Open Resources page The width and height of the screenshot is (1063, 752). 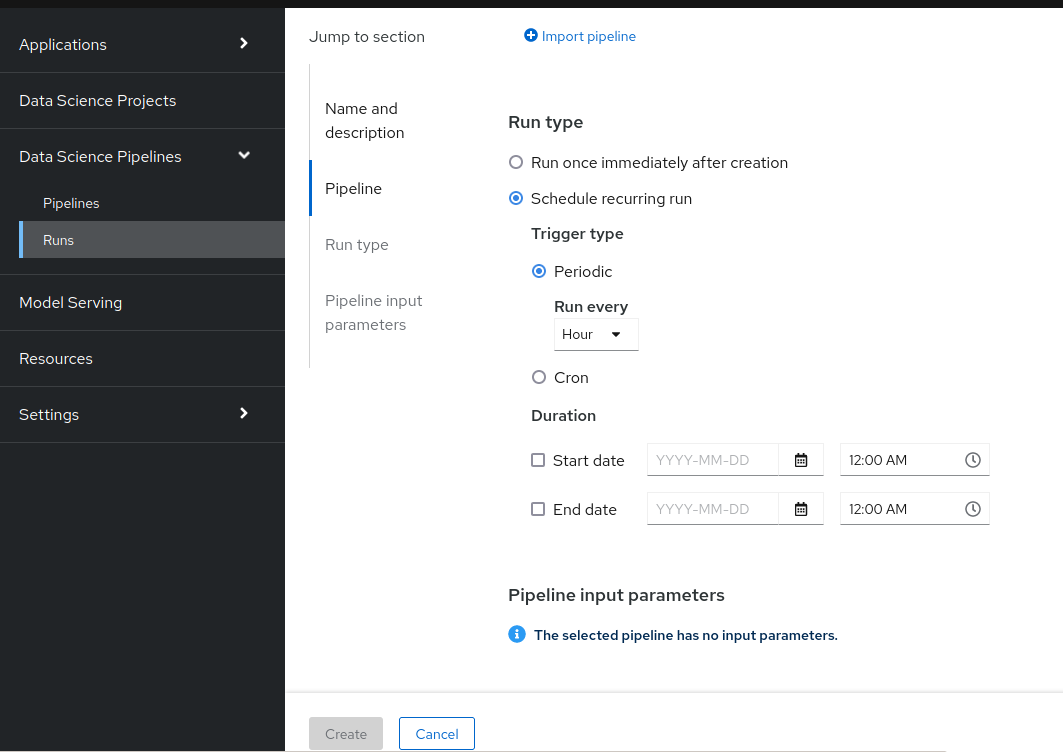pyautogui.click(x=142, y=359)
